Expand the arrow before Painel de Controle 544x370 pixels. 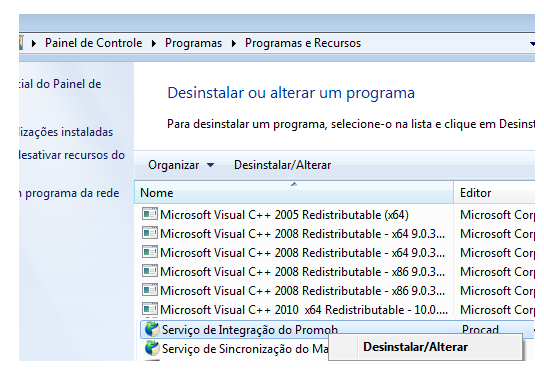click(34, 43)
